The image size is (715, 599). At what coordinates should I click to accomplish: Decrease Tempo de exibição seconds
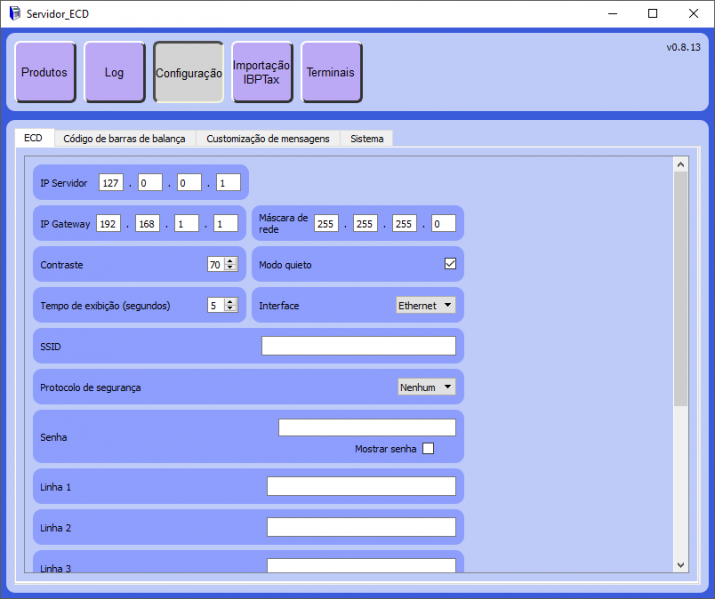(231, 309)
